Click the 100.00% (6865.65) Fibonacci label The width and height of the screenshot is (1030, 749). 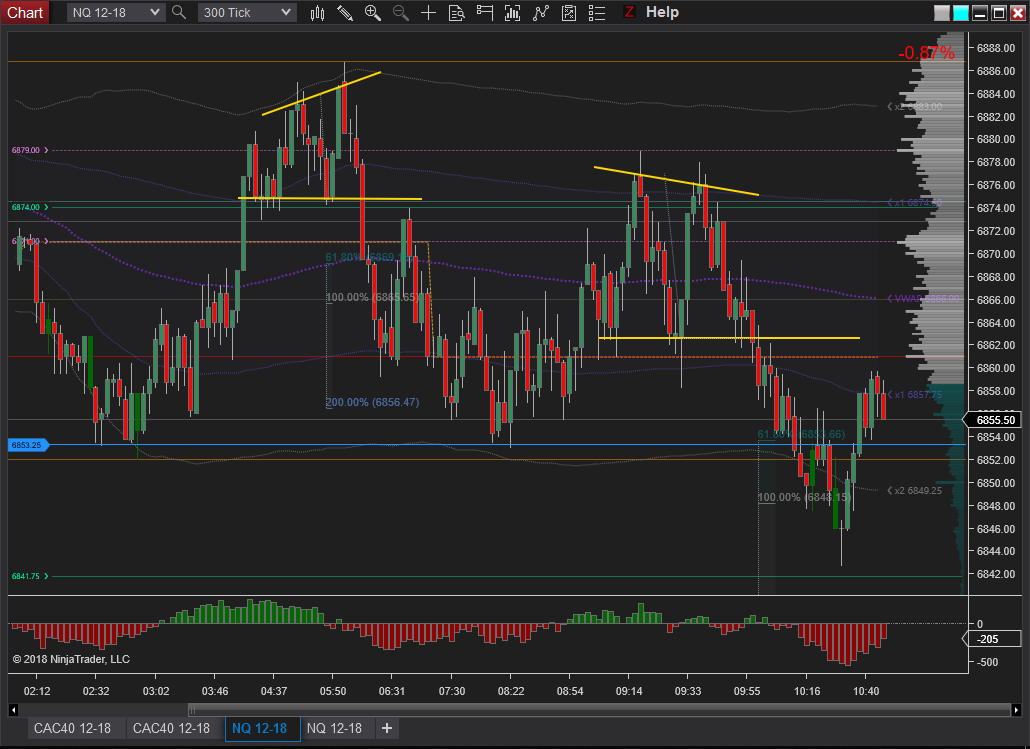pyautogui.click(x=372, y=297)
